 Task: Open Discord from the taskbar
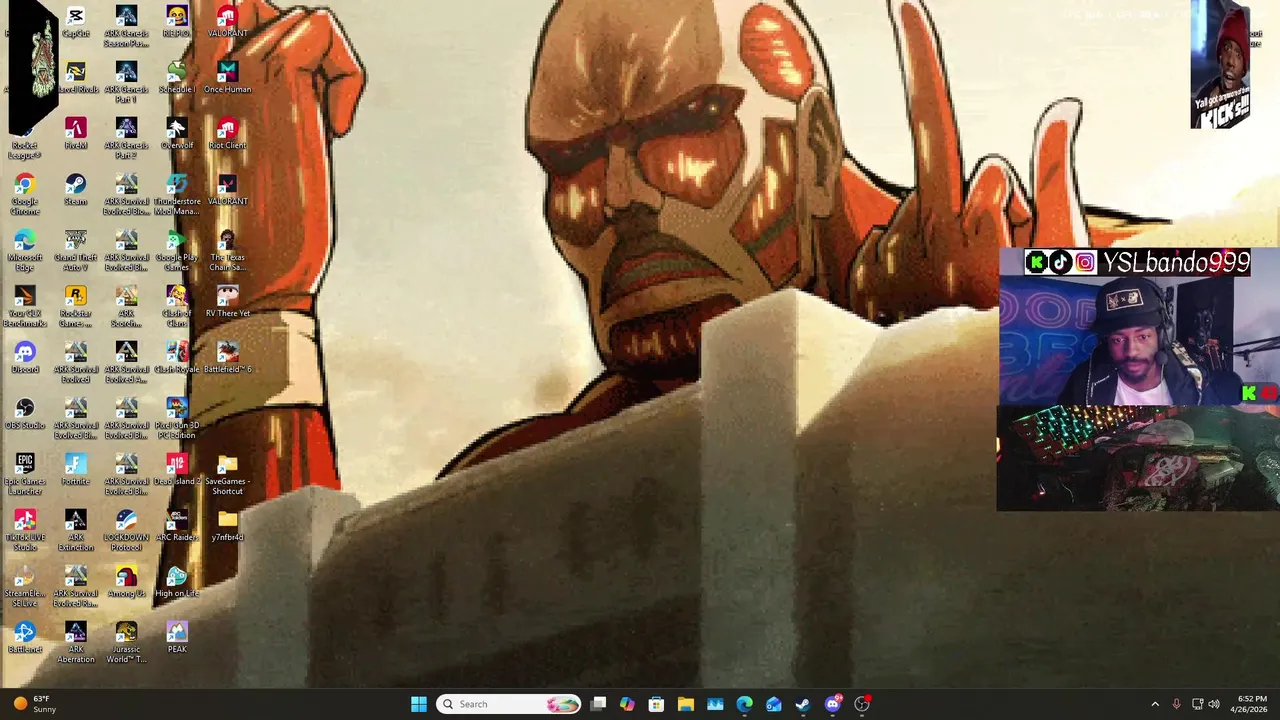point(833,704)
